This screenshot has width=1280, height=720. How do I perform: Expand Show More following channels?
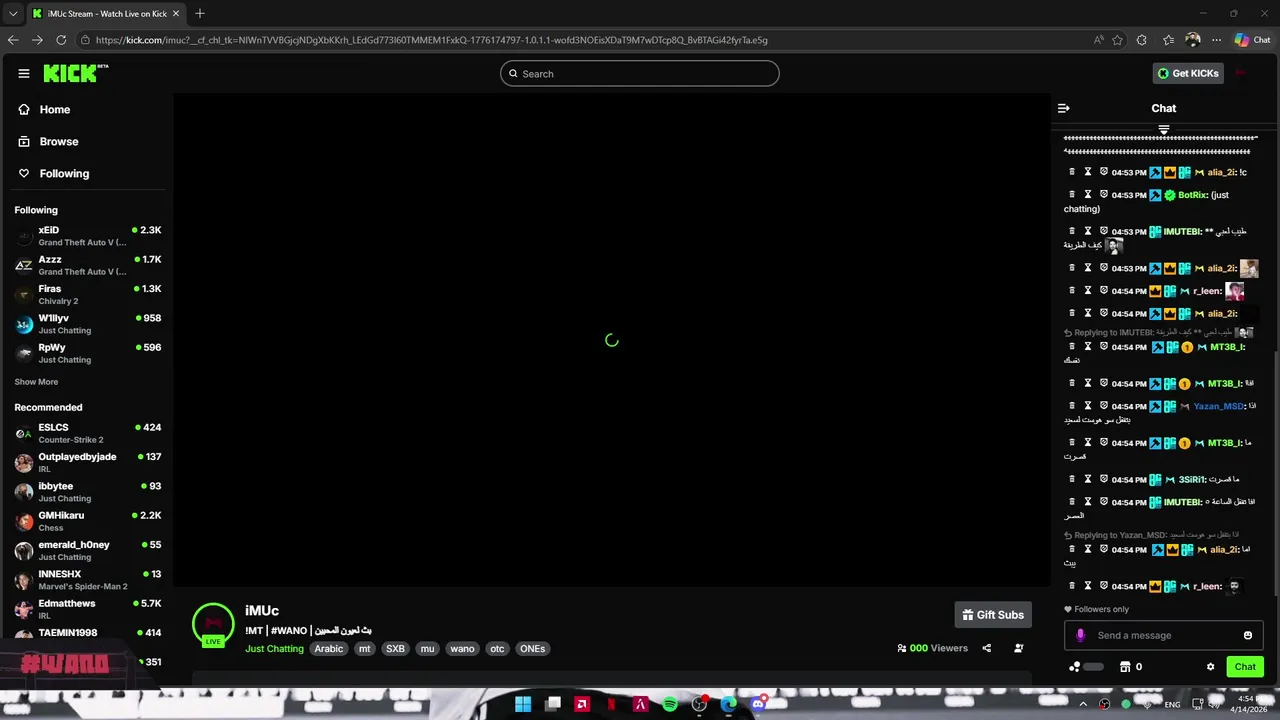tap(36, 382)
